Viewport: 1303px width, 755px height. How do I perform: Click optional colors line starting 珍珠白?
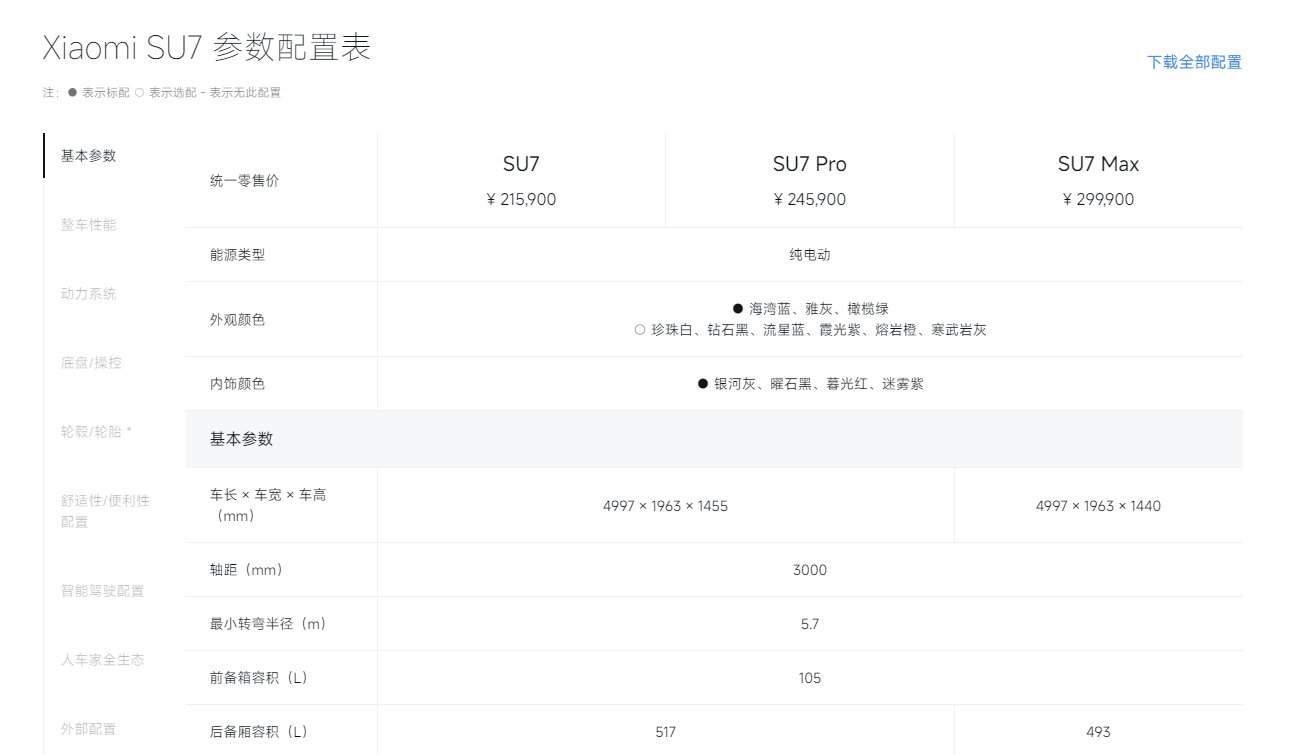coord(810,330)
